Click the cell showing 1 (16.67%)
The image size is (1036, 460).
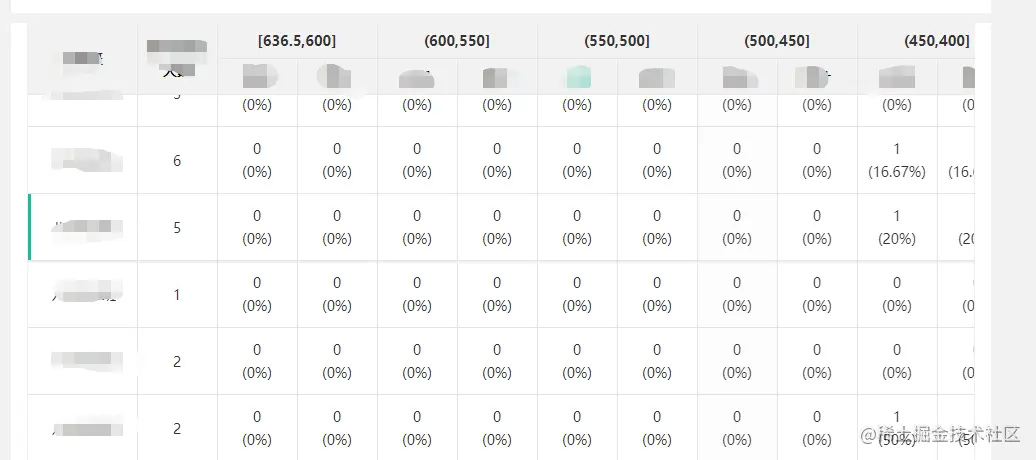point(897,160)
